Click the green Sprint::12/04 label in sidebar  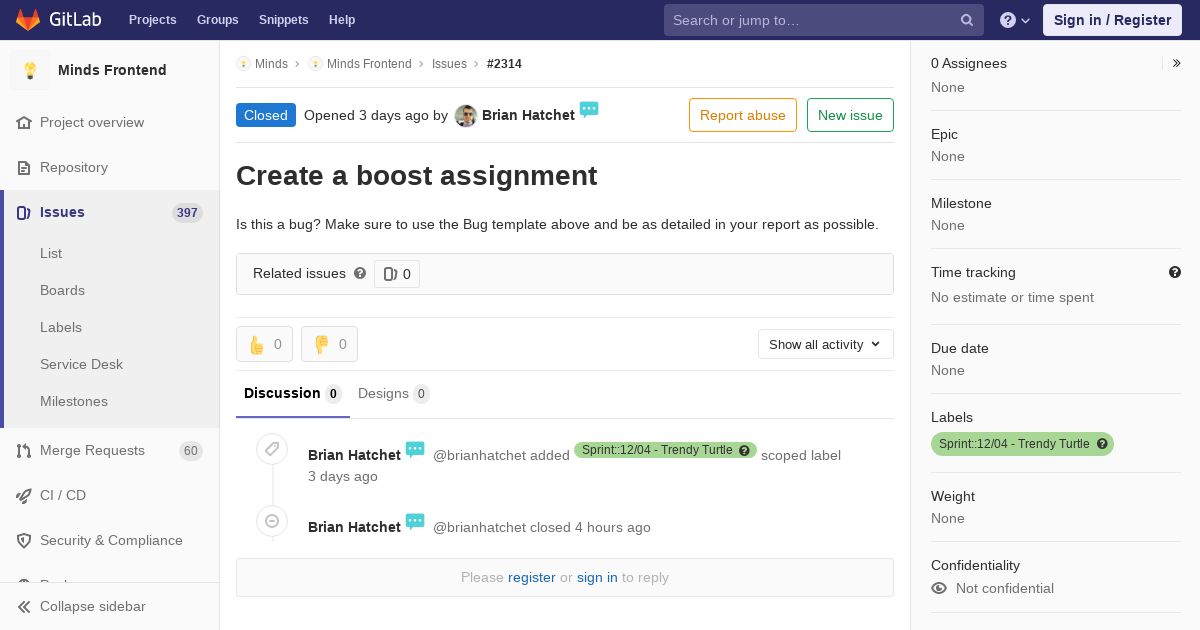(x=1022, y=444)
